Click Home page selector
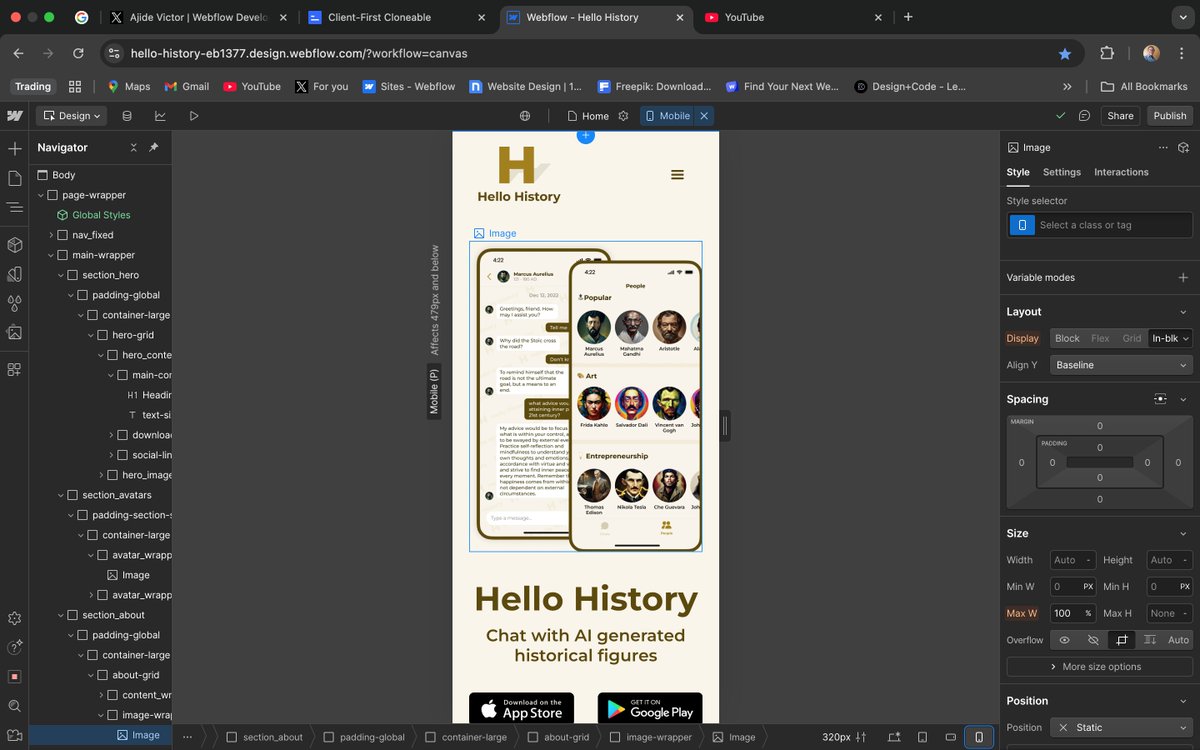This screenshot has width=1200, height=750. click(588, 116)
